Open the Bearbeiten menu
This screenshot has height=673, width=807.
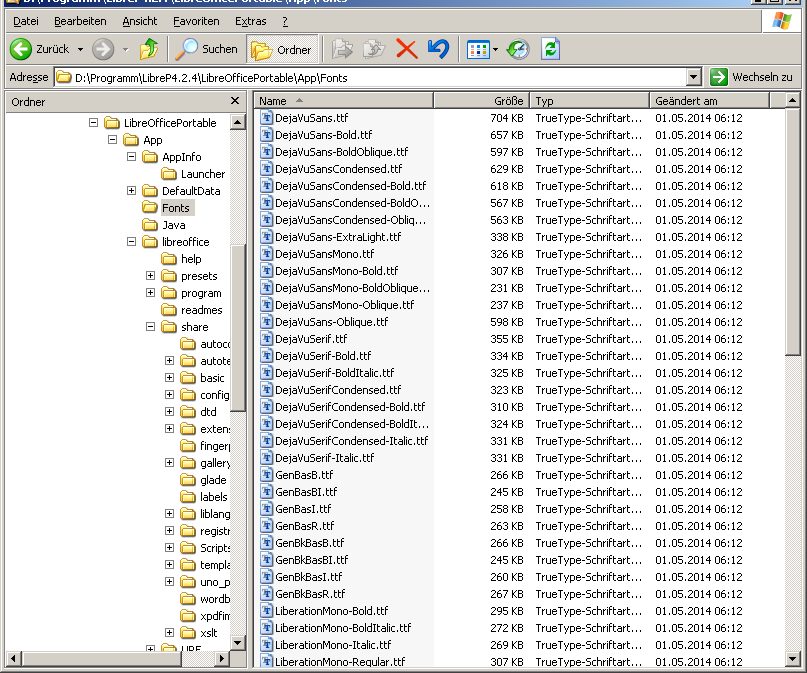[x=80, y=22]
